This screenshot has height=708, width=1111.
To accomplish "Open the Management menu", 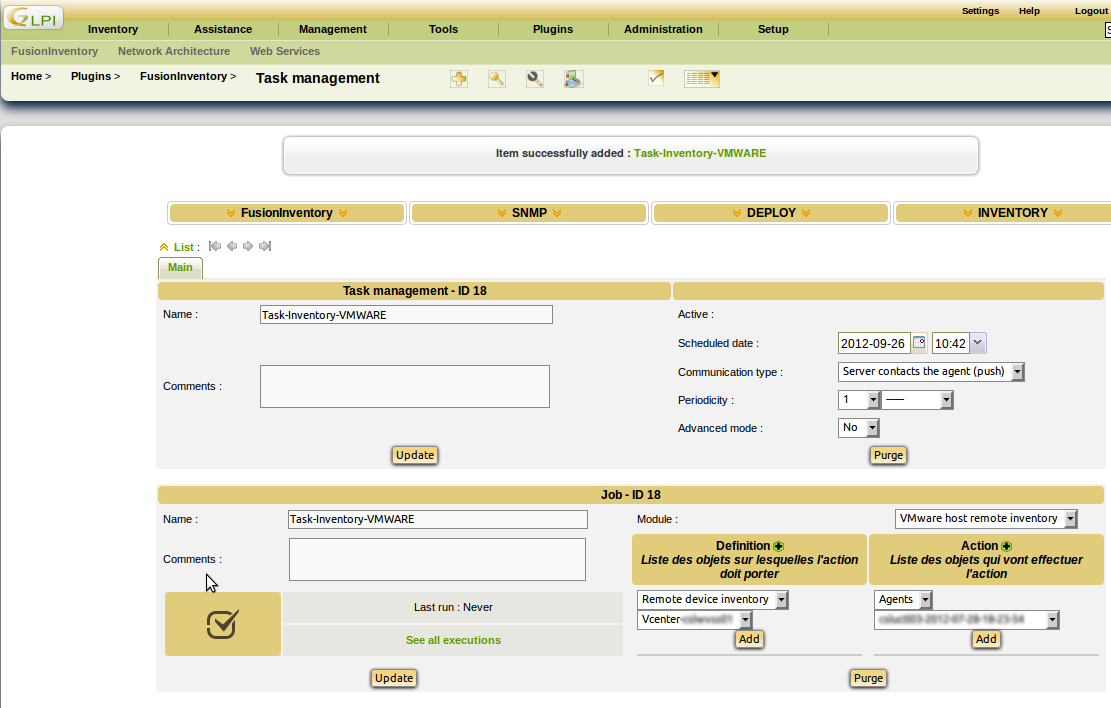I will click(333, 29).
